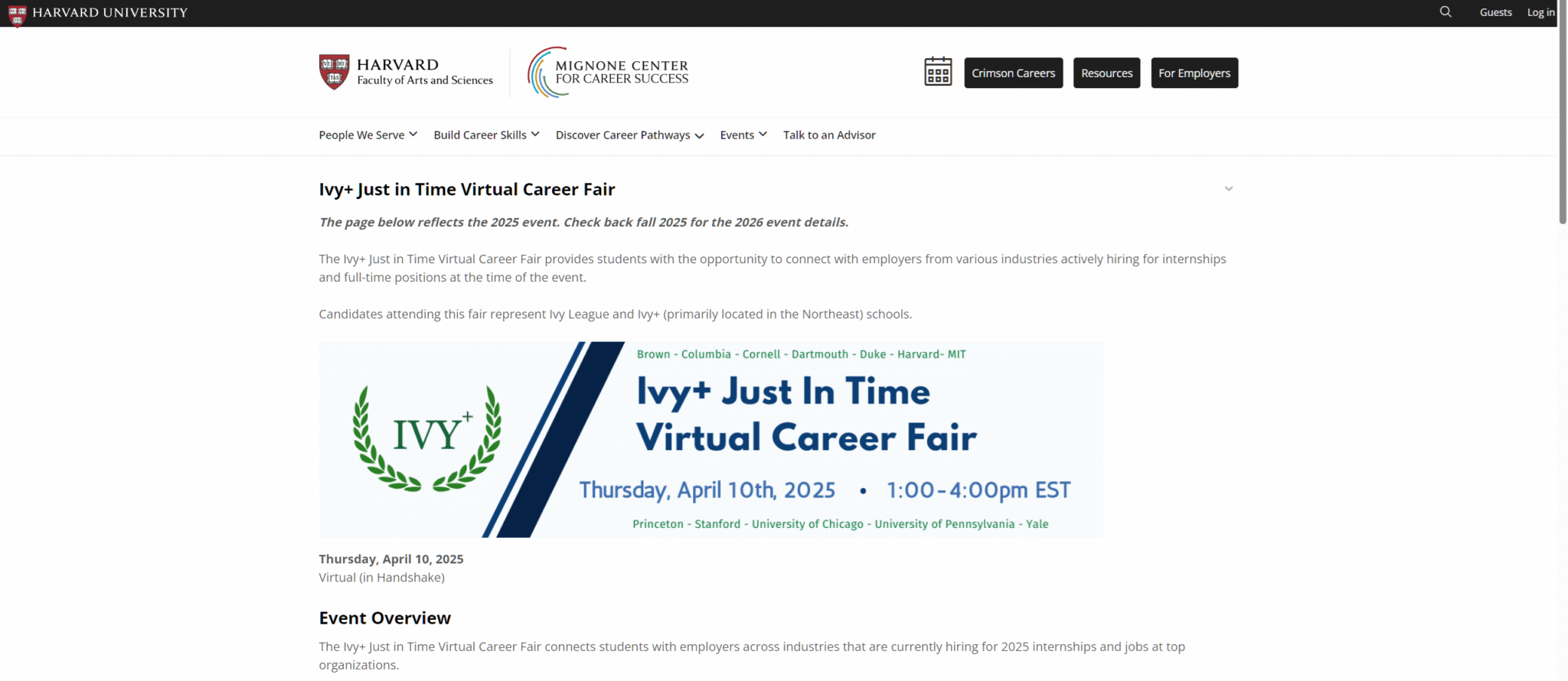Open the Guests link
The width and height of the screenshot is (1568, 681).
pyautogui.click(x=1496, y=12)
